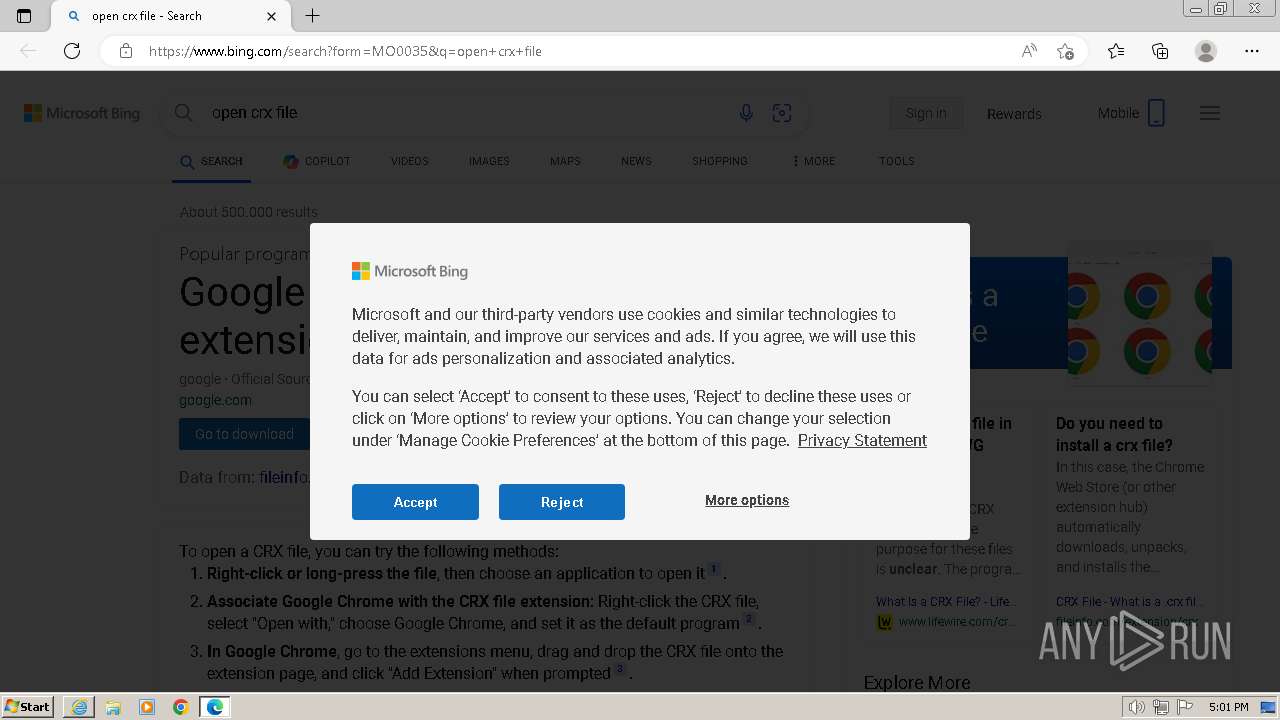Image resolution: width=1280 pixels, height=720 pixels.
Task: Close the 'open crx file - Search' tab
Action: click(272, 16)
